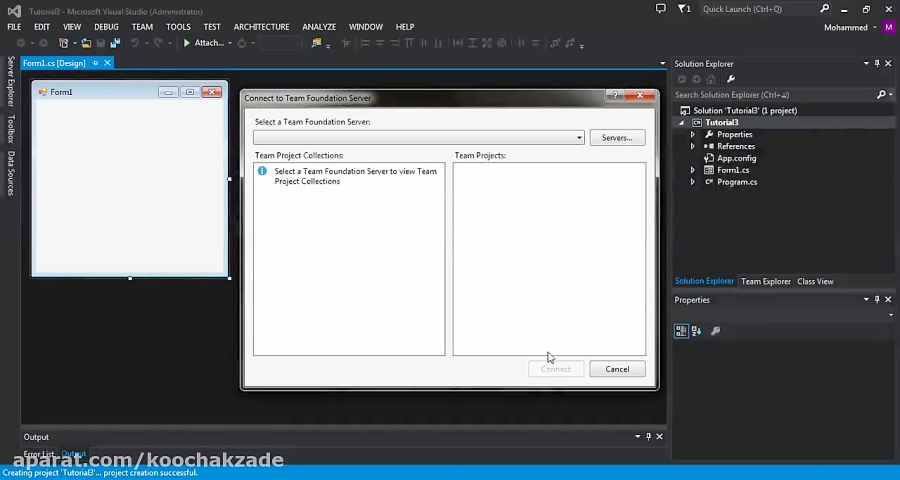Image resolution: width=900 pixels, height=480 pixels.
Task: Open the ARCHITECTURE menu
Action: [x=261, y=27]
